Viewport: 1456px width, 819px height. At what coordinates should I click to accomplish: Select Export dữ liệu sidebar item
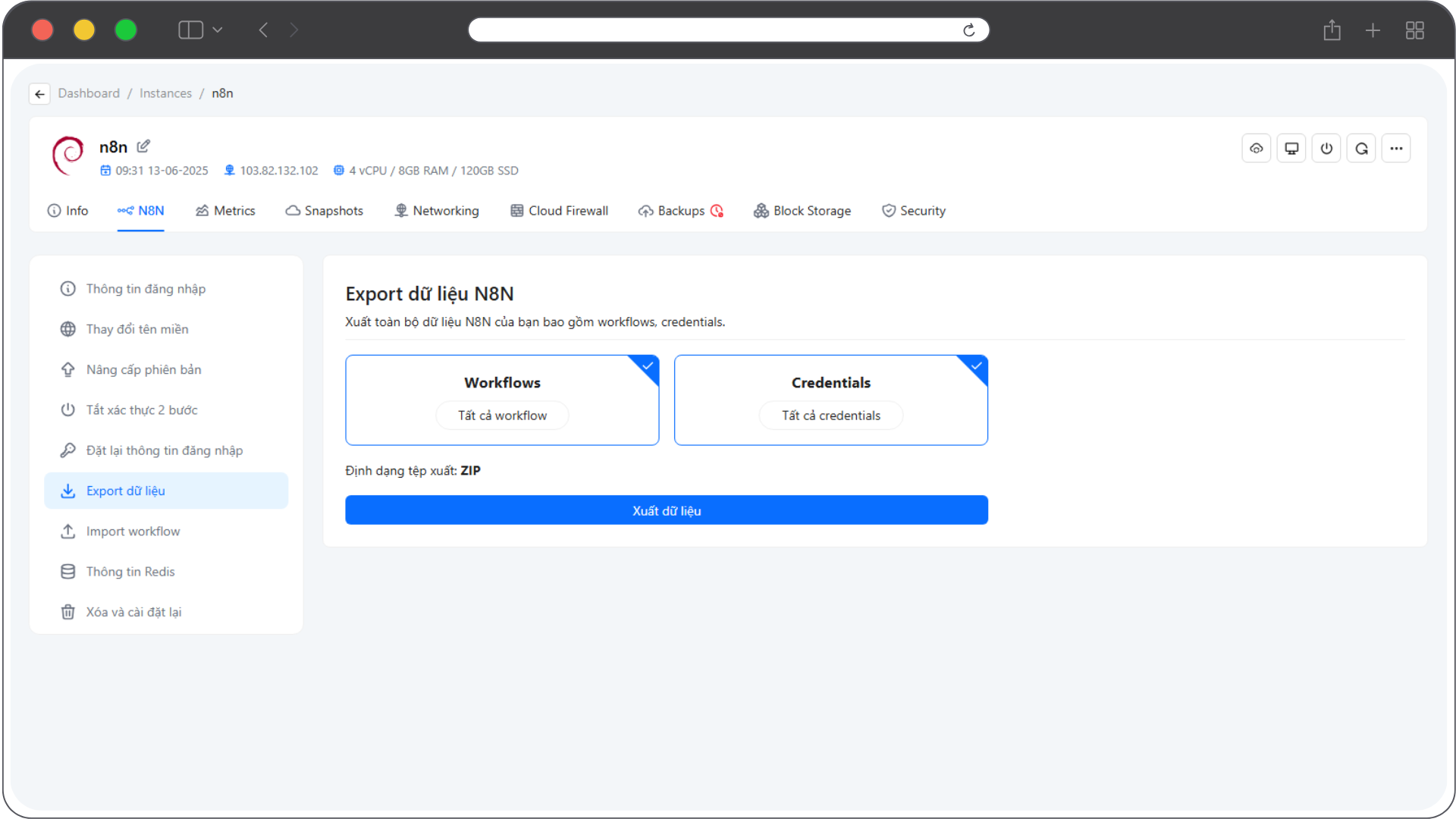(166, 491)
